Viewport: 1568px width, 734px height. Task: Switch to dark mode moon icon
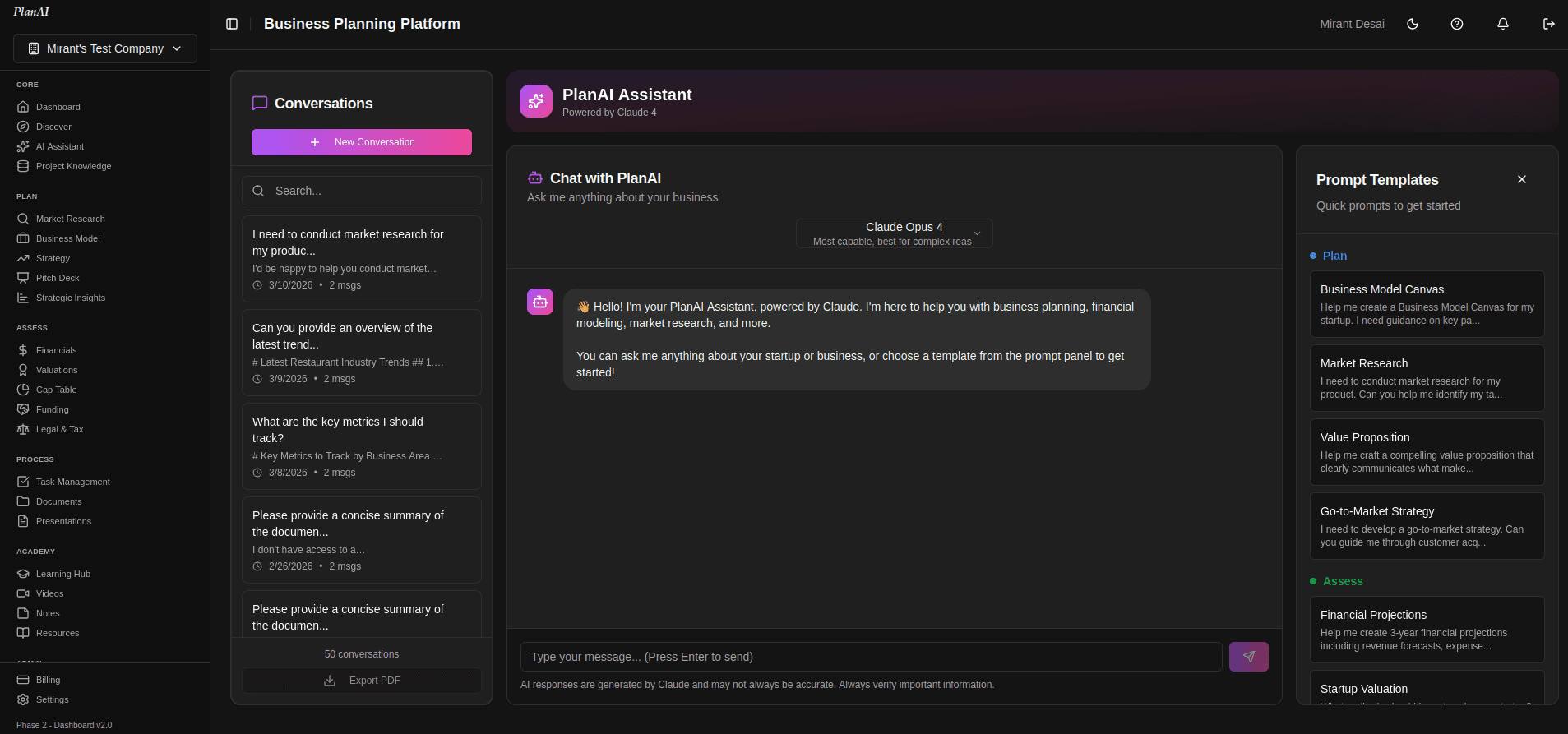tap(1413, 24)
